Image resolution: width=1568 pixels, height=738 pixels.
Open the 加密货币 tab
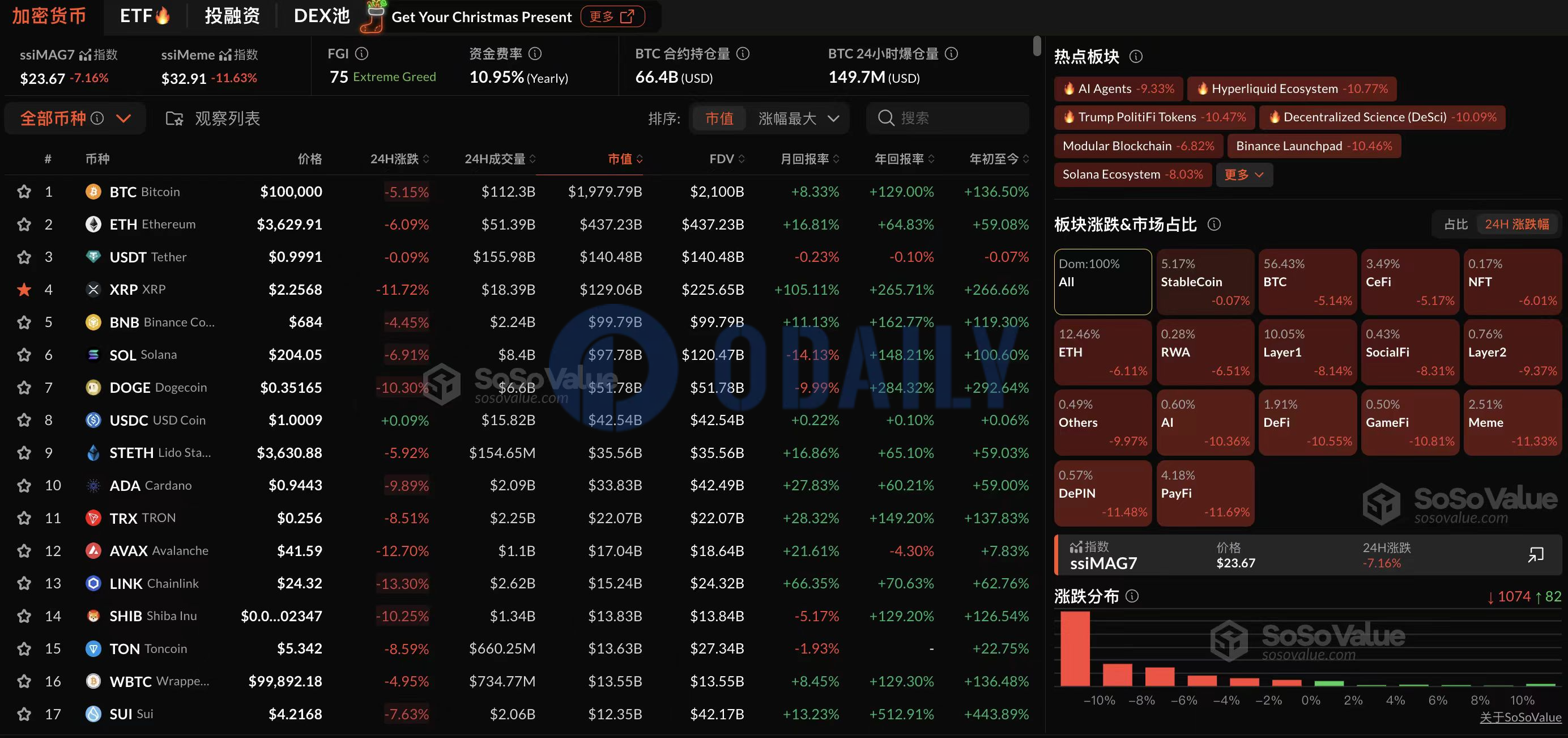point(49,16)
